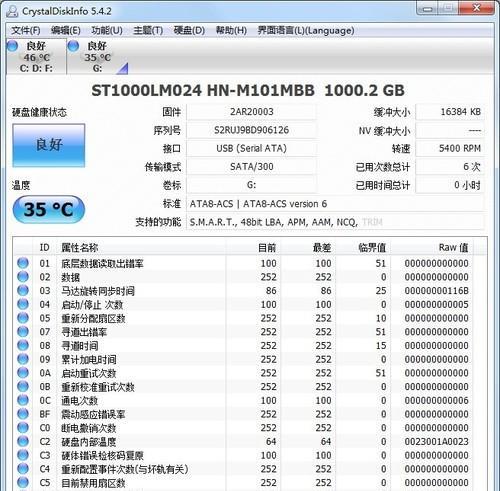Open the 功能(U) menu
The width and height of the screenshot is (500, 491).
[107, 31]
